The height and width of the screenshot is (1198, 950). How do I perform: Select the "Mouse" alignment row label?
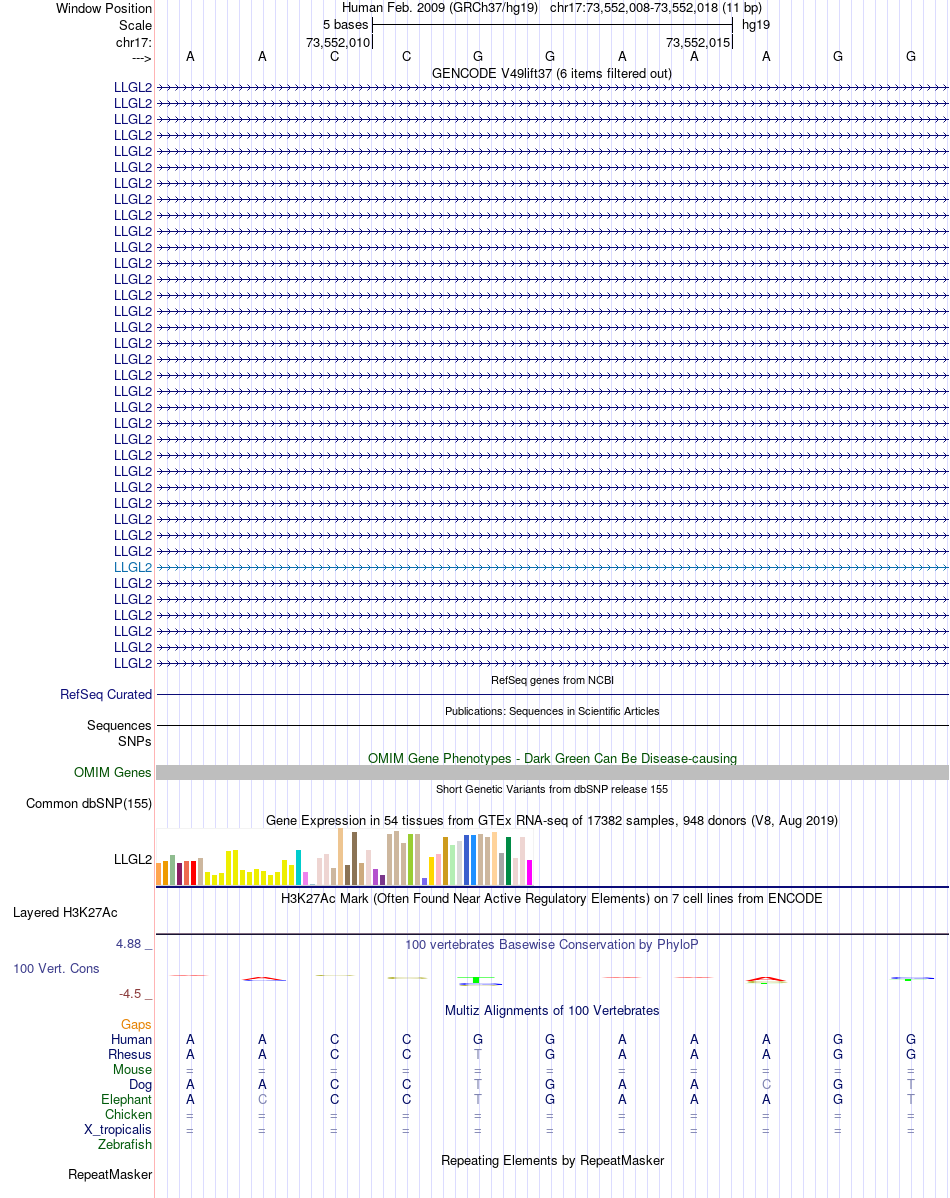(132, 1070)
